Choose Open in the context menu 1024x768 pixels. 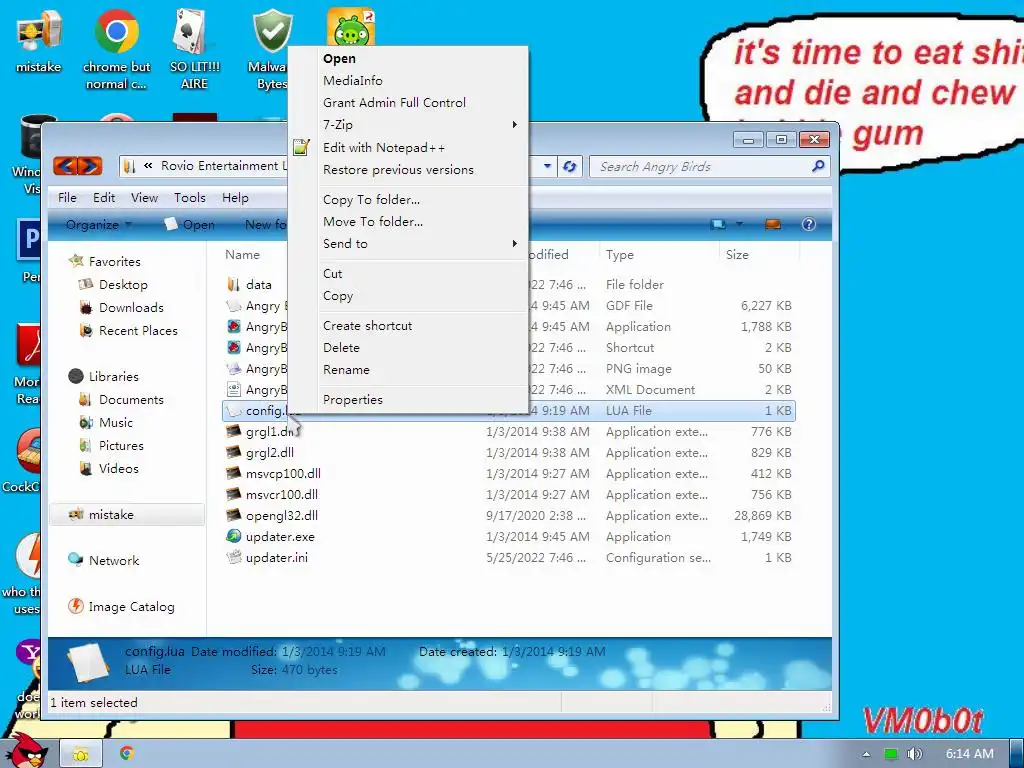(408, 59)
